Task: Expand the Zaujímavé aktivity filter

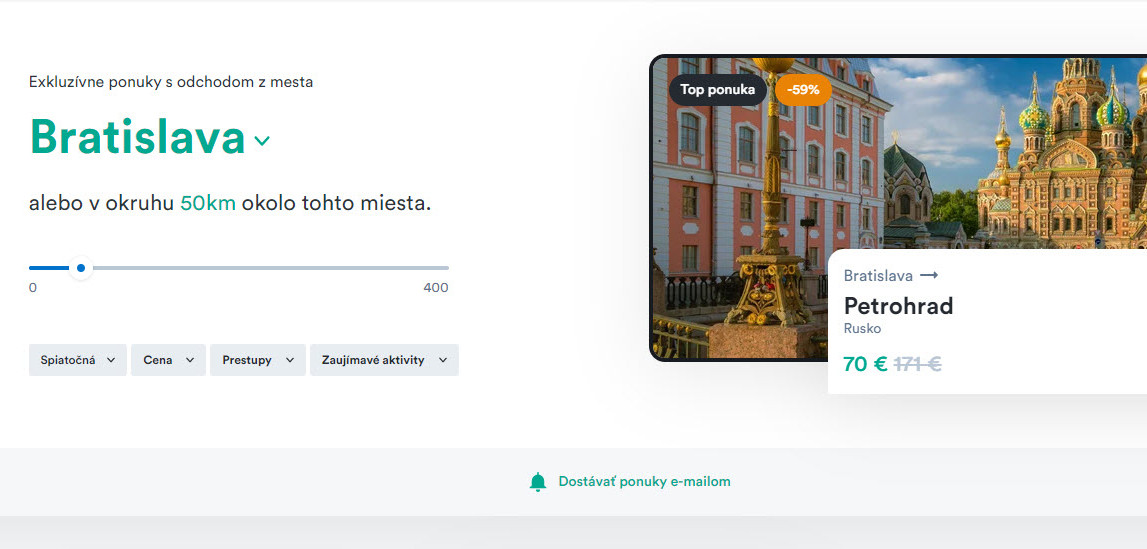Action: click(384, 360)
